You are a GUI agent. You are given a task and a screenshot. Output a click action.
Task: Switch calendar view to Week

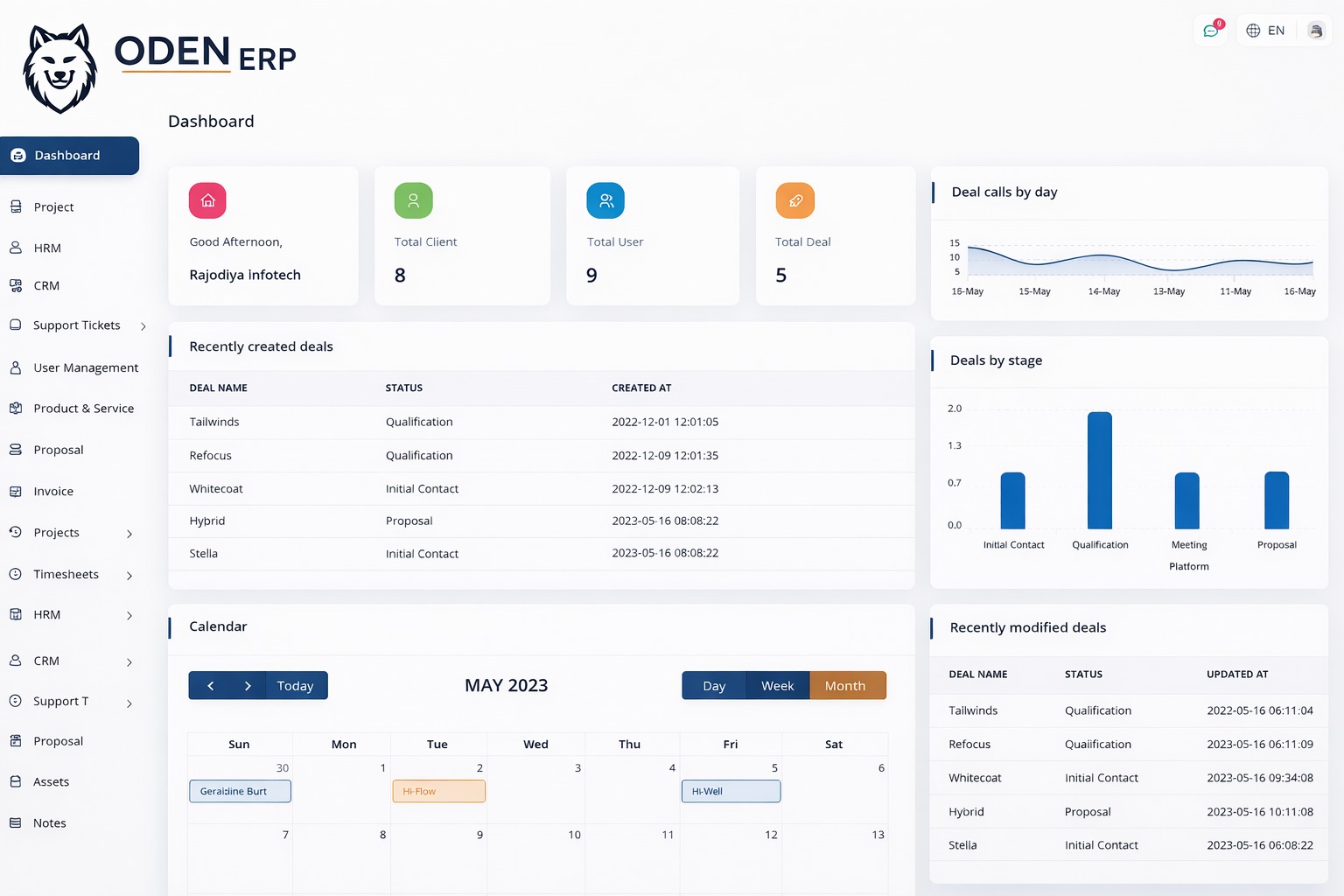[777, 685]
